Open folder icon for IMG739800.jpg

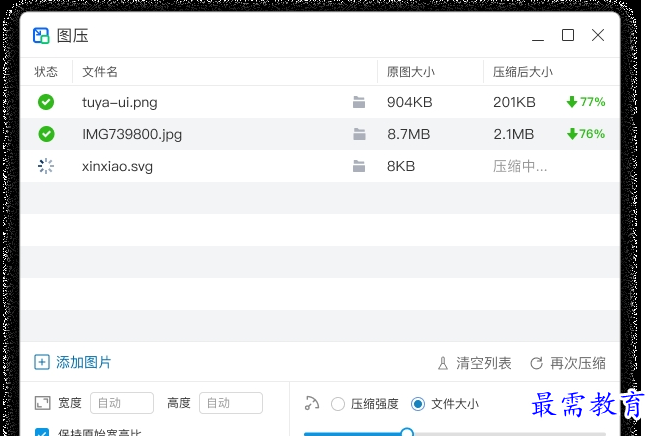[x=359, y=134]
